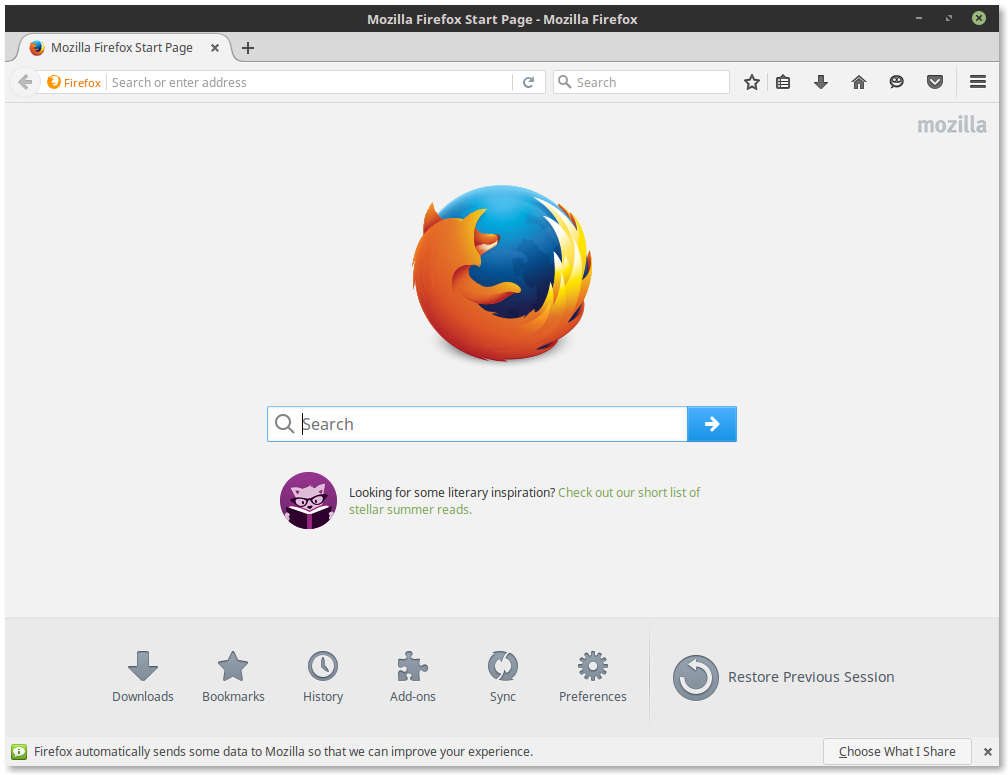Viewport: 1008px width, 775px height.
Task: Open the stellar summer reads link
Action: pos(525,501)
